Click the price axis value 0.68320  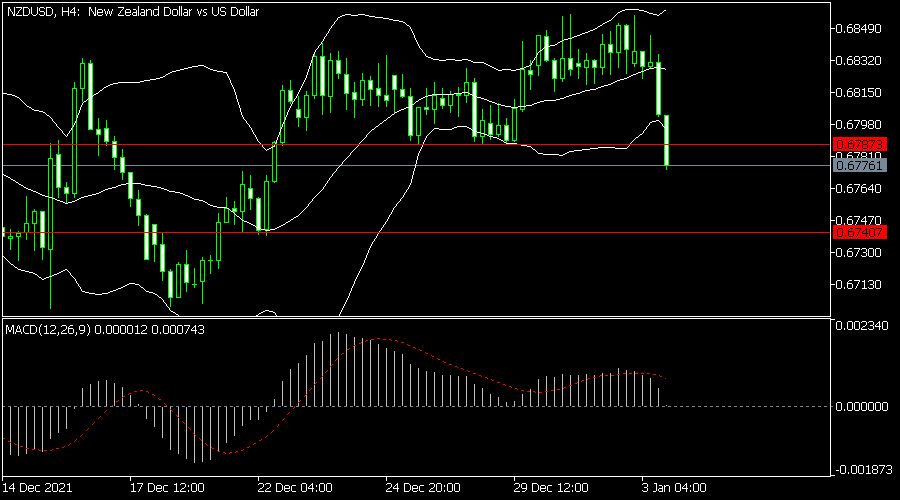[x=859, y=60]
